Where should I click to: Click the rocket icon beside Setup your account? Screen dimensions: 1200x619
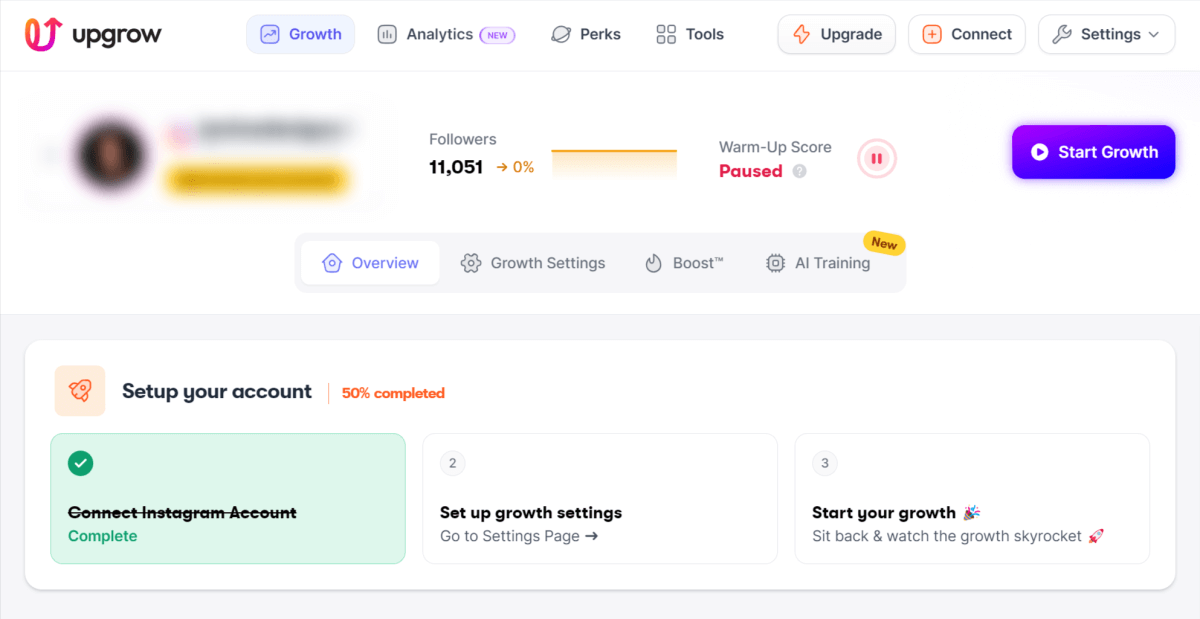point(80,391)
